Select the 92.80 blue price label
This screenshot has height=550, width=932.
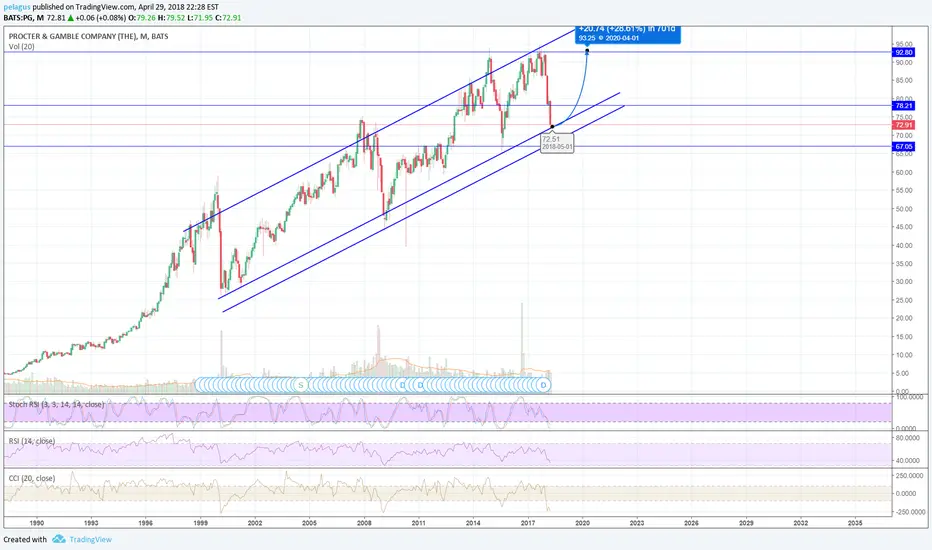click(x=903, y=52)
